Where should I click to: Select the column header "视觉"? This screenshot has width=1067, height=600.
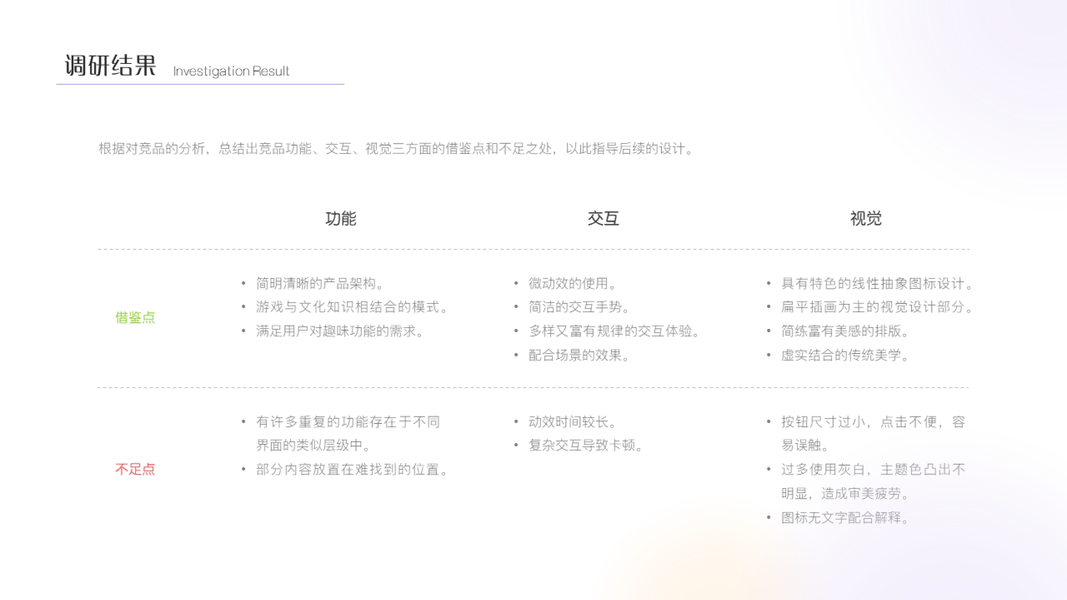866,218
